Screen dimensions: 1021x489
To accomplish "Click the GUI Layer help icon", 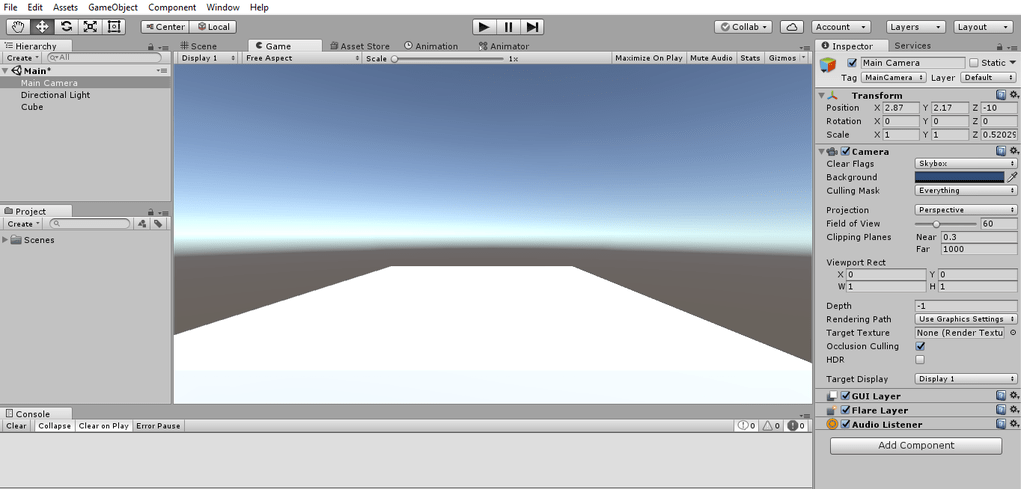I will (x=1001, y=396).
